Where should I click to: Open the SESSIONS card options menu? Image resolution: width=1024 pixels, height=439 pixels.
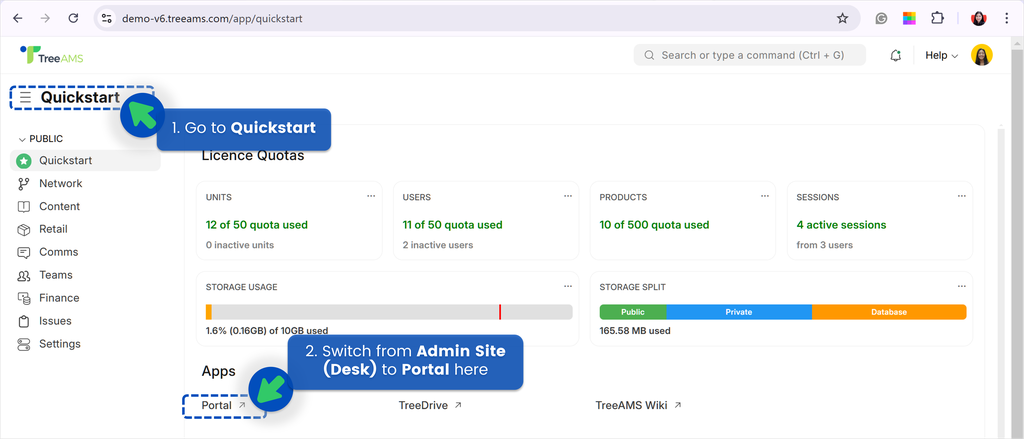[x=962, y=196]
